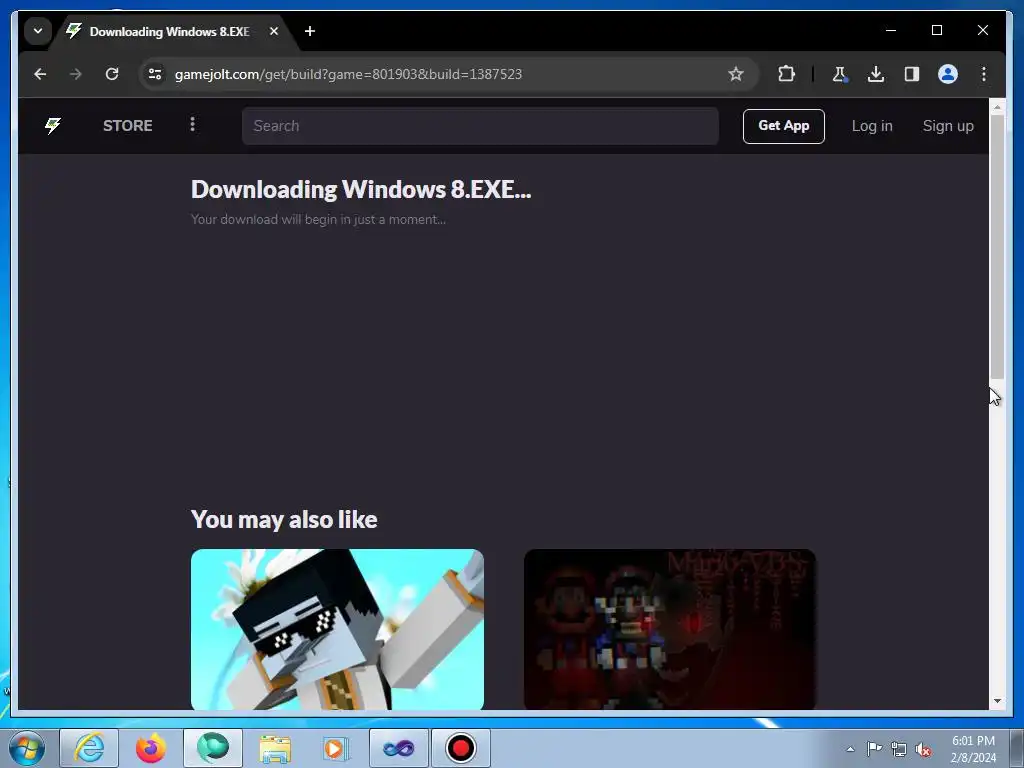Maximize the Chrome window

coord(936,30)
